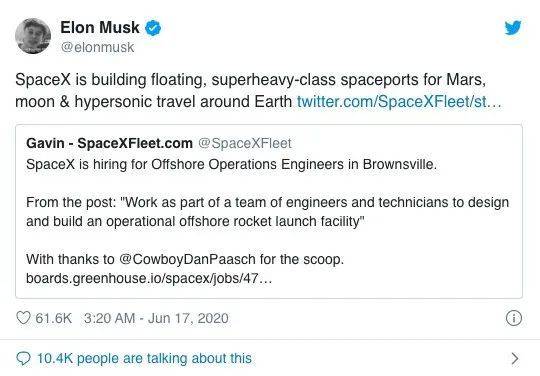Open the twitter.com/SpaceXFleet link
This screenshot has height=376, width=540.
[x=399, y=102]
